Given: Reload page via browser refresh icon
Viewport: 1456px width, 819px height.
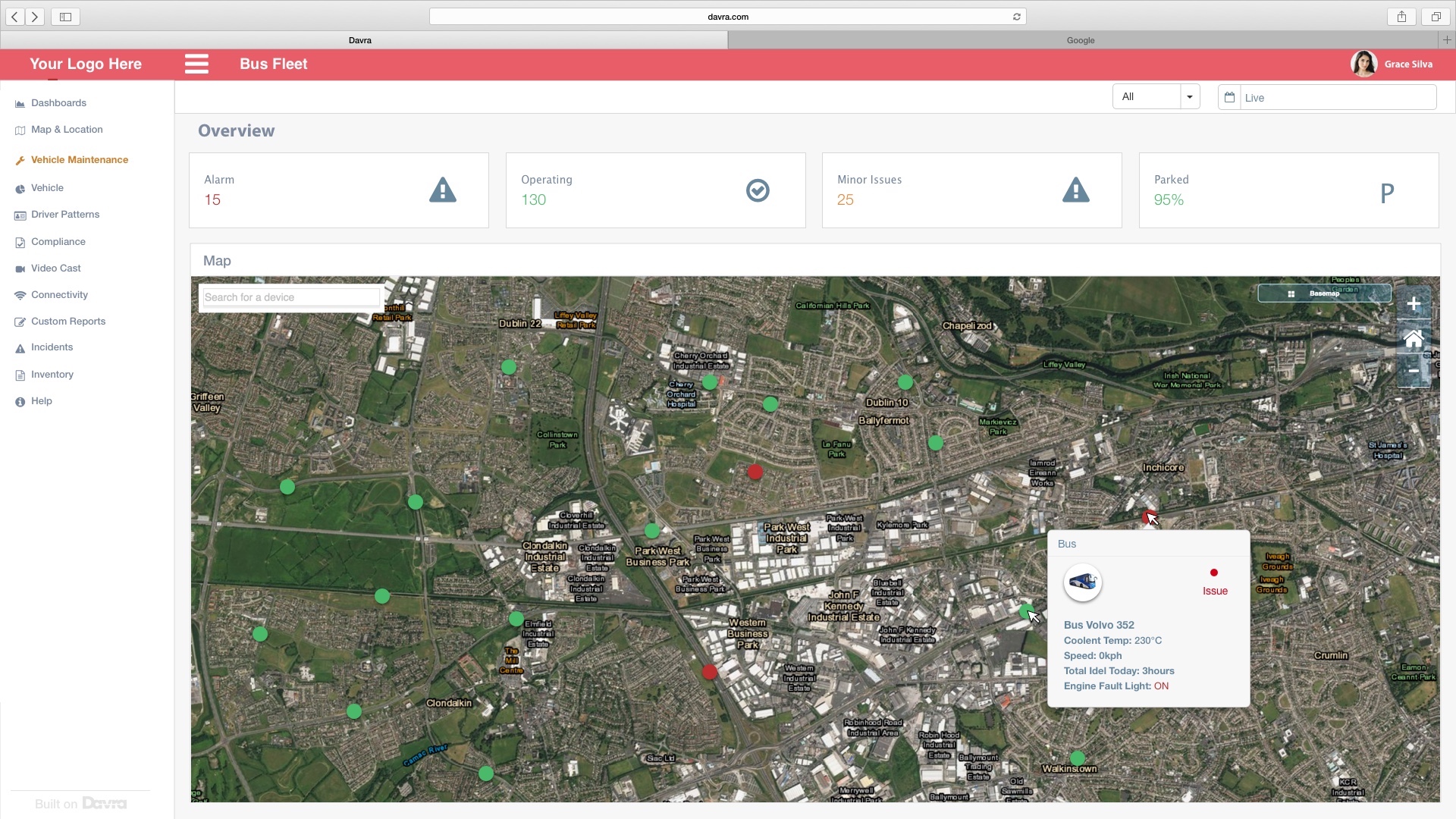Looking at the screenshot, I should pyautogui.click(x=1017, y=17).
